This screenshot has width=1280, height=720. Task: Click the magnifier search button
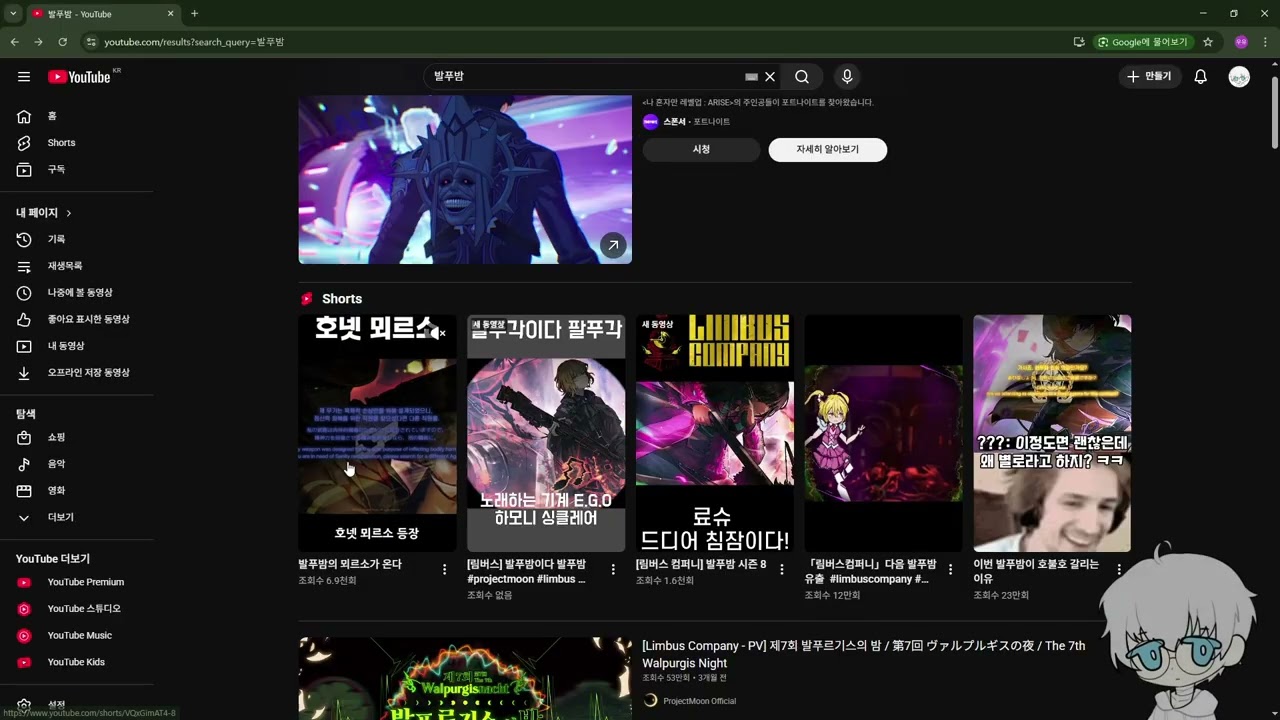point(802,77)
